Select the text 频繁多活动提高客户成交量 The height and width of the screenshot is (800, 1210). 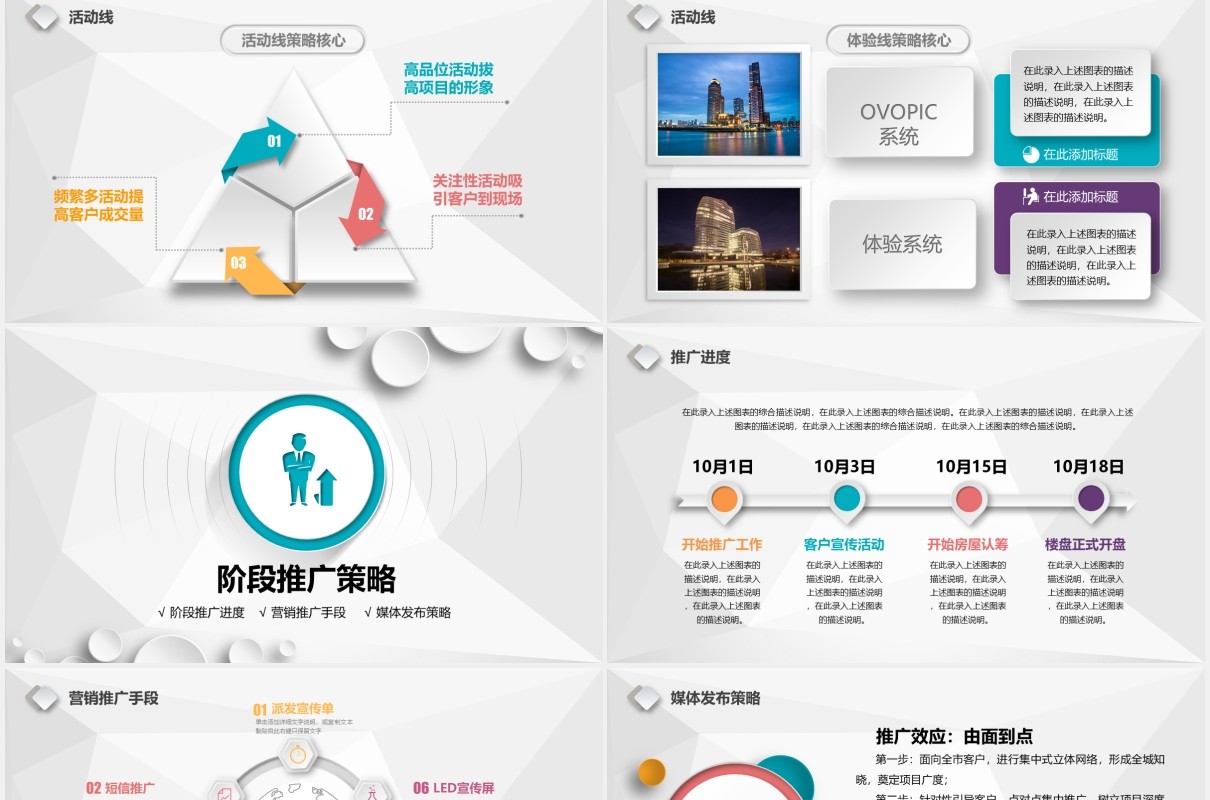pyautogui.click(x=98, y=206)
